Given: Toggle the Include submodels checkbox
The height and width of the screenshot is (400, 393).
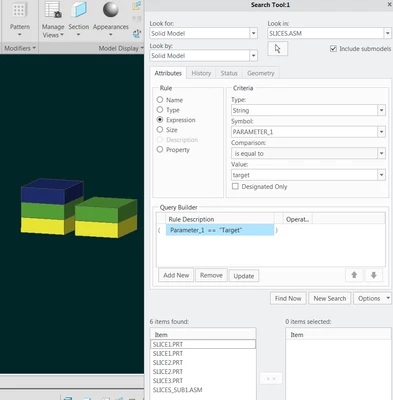Looking at the screenshot, I should point(333,49).
